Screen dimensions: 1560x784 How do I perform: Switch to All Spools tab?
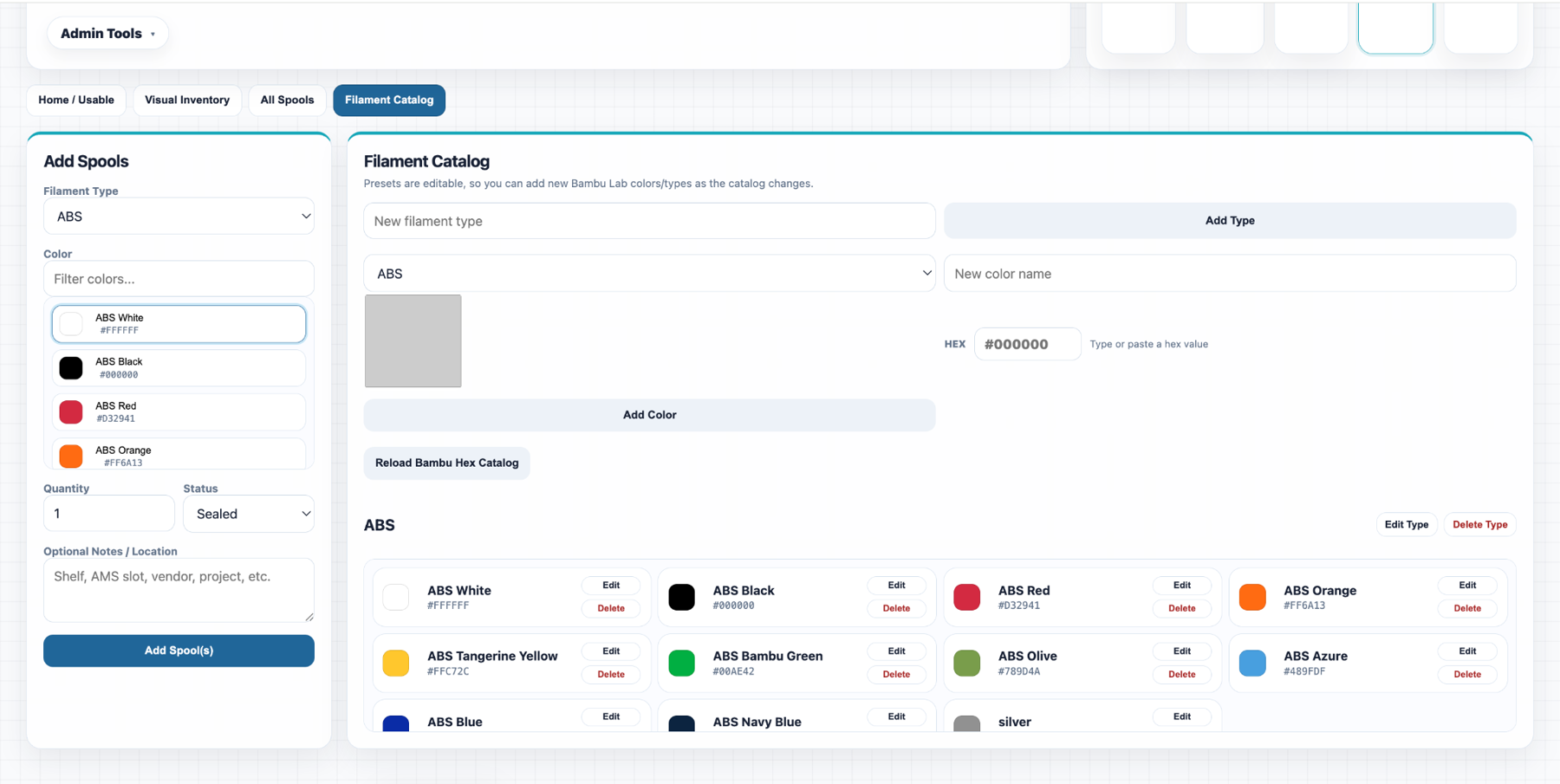click(287, 100)
